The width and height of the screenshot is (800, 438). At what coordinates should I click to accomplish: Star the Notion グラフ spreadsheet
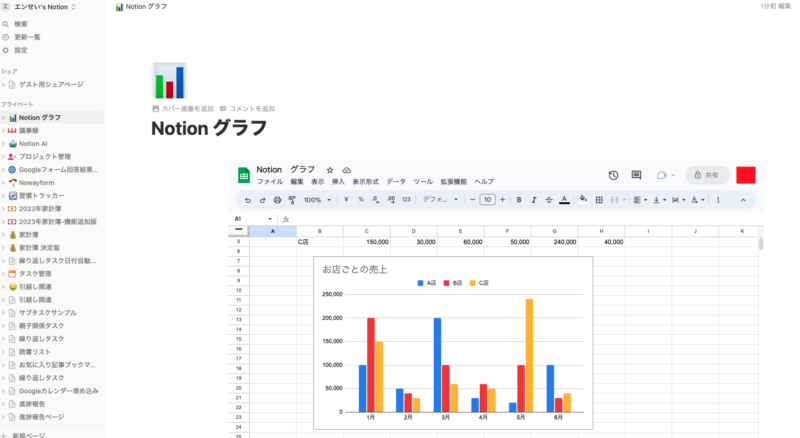click(330, 170)
